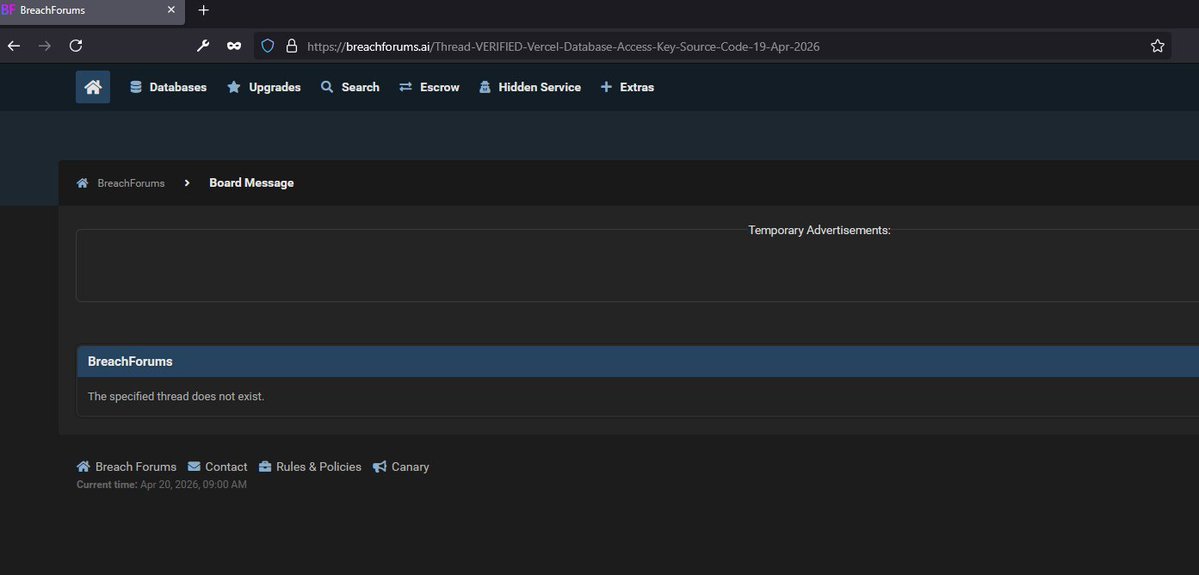Screen dimensions: 1199x575
Task: Click the star icon beside Upgrades
Action: tap(234, 87)
